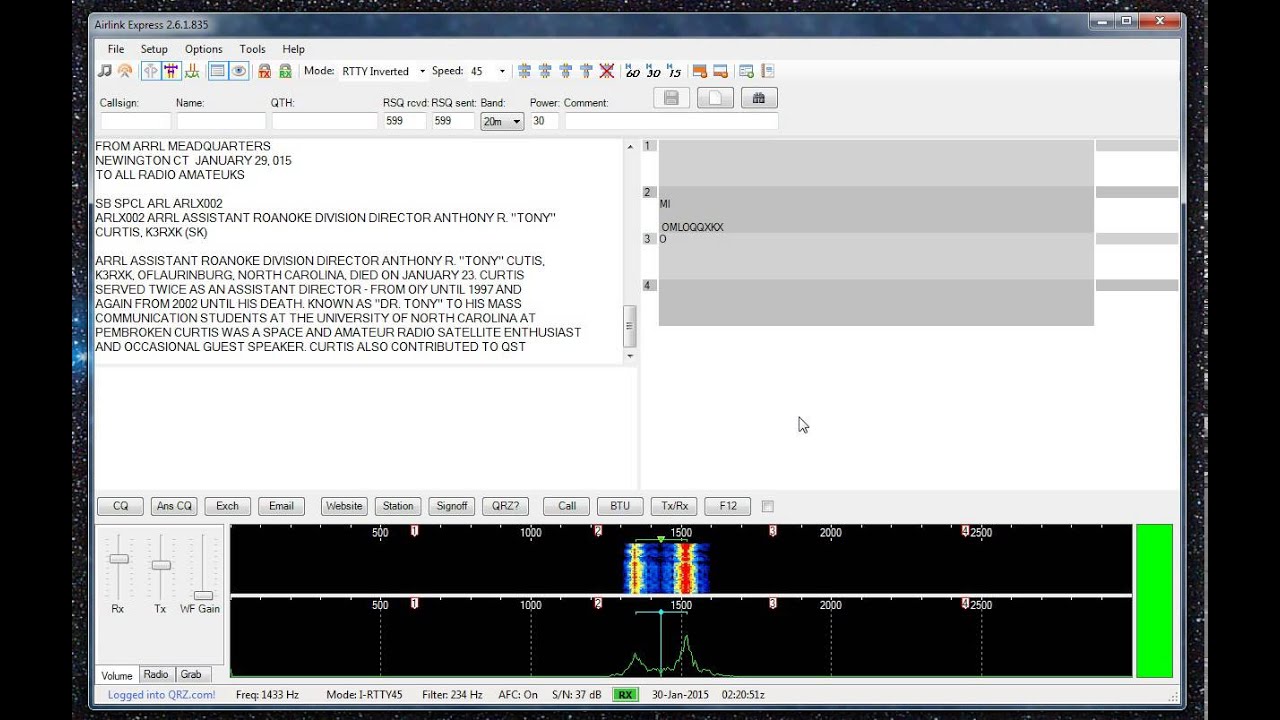Click the first channel marker toolbar icon
The width and height of the screenshot is (1280, 720).
pos(524,71)
